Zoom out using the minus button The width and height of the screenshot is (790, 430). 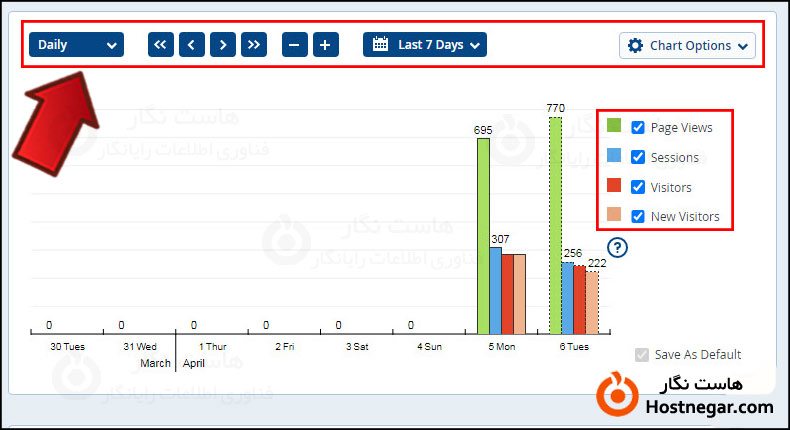pos(295,45)
